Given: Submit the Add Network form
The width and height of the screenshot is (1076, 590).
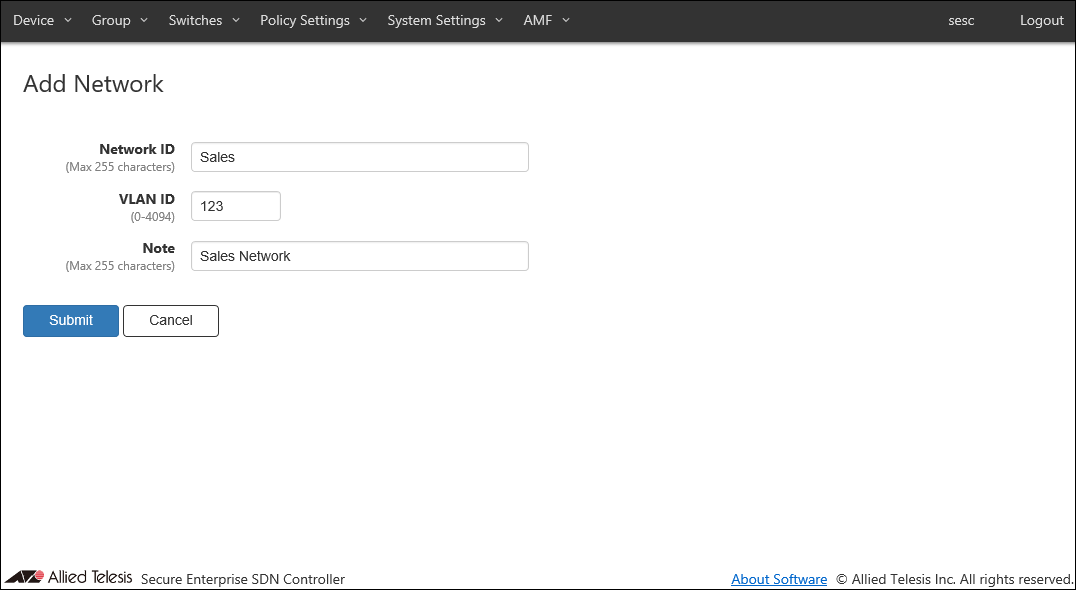Looking at the screenshot, I should point(71,321).
